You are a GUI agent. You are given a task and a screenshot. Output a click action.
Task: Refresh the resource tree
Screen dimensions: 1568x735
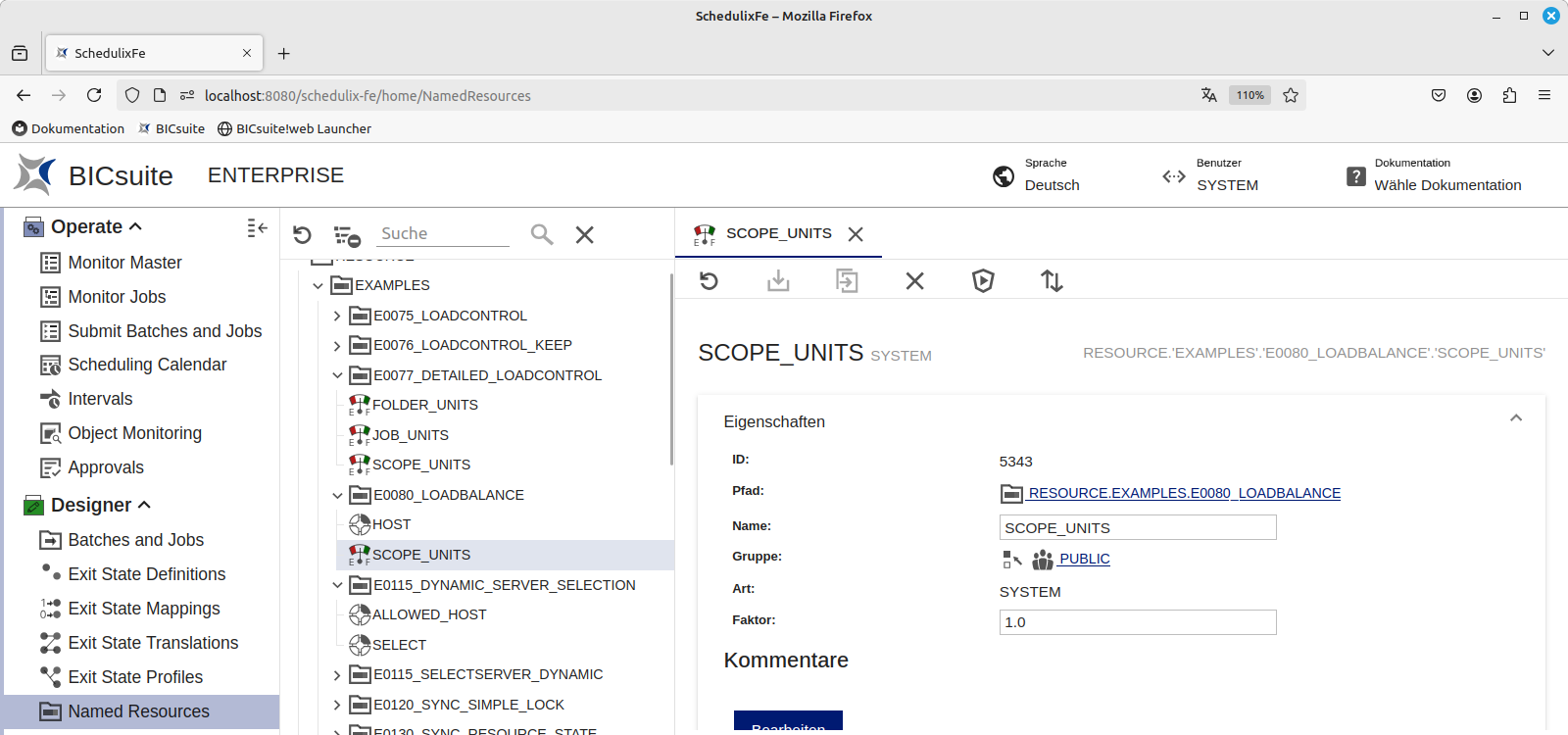(302, 234)
